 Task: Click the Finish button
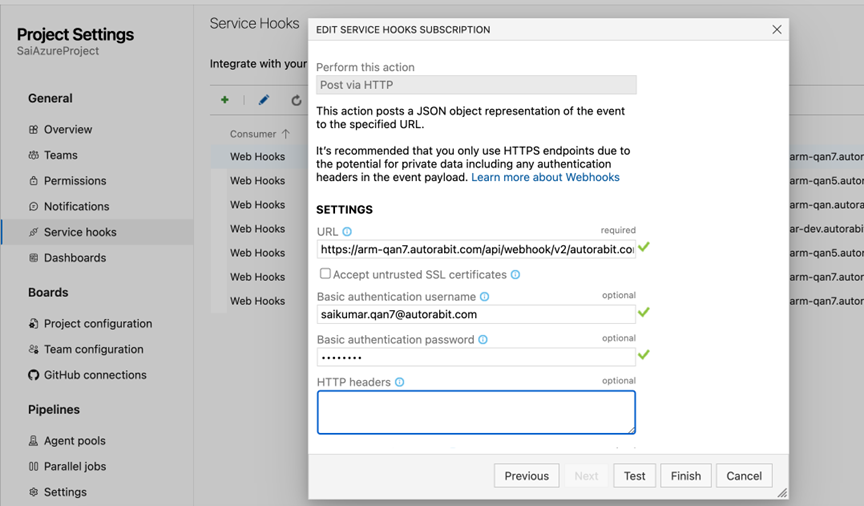[686, 476]
